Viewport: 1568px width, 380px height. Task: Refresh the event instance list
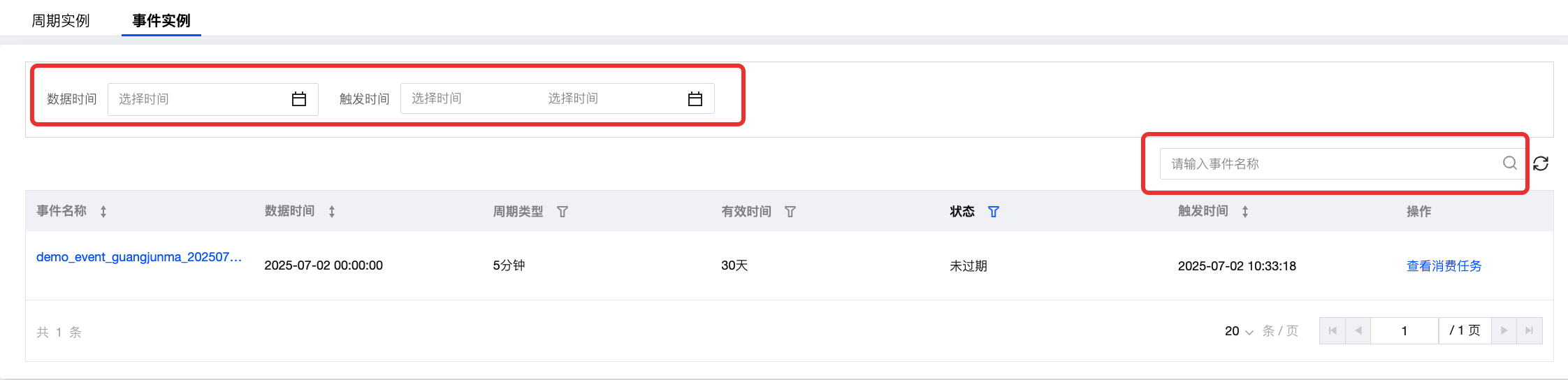(x=1541, y=163)
